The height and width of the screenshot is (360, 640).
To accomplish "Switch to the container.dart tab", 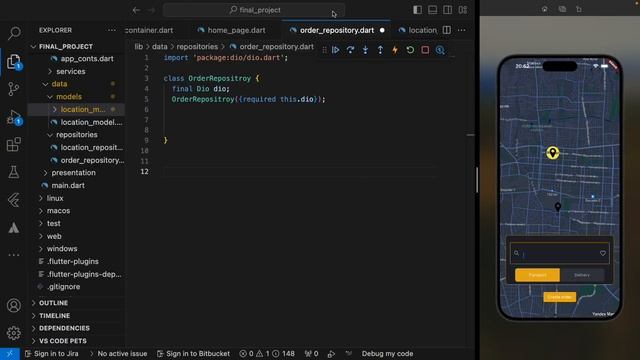I will coord(149,30).
